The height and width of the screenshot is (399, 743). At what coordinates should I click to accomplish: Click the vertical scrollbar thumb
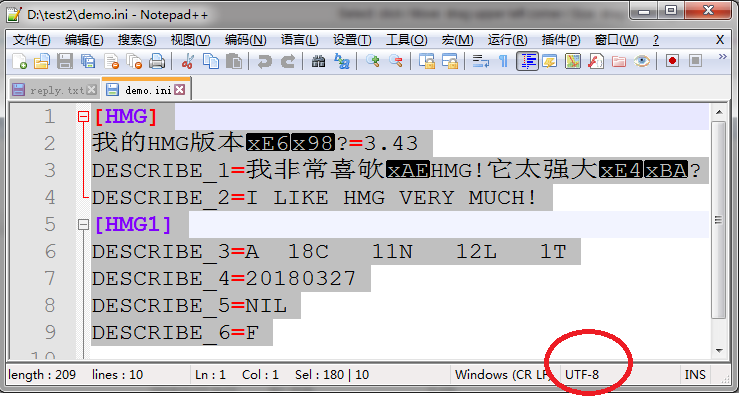tap(719, 220)
